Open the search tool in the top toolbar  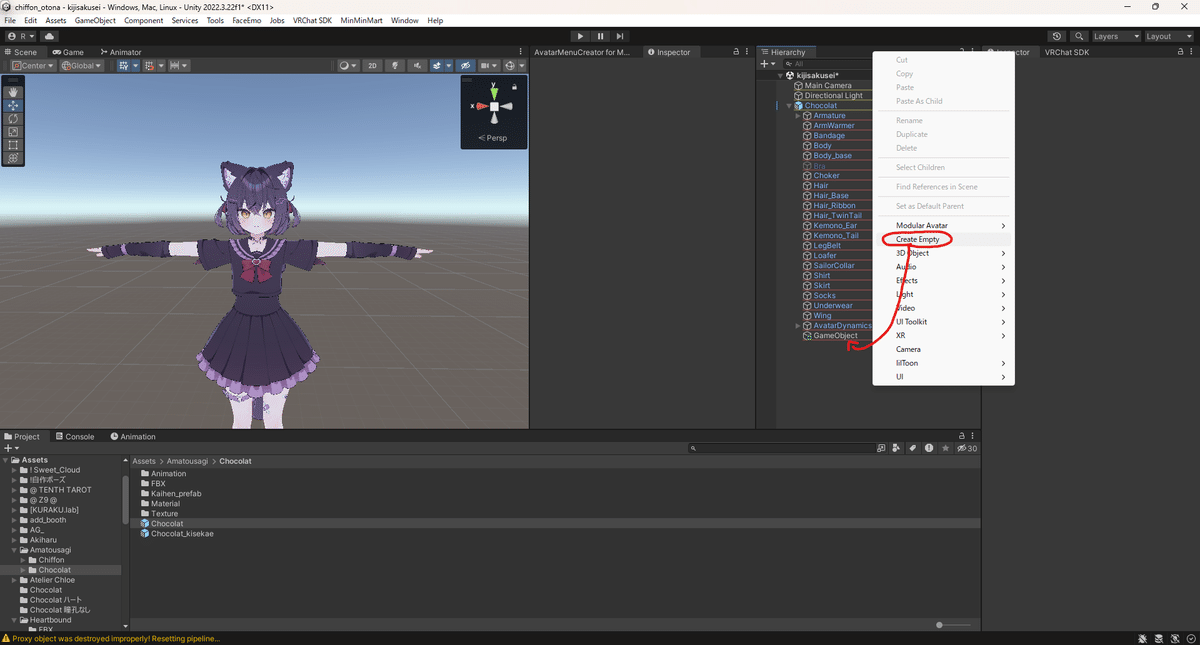[1080, 36]
